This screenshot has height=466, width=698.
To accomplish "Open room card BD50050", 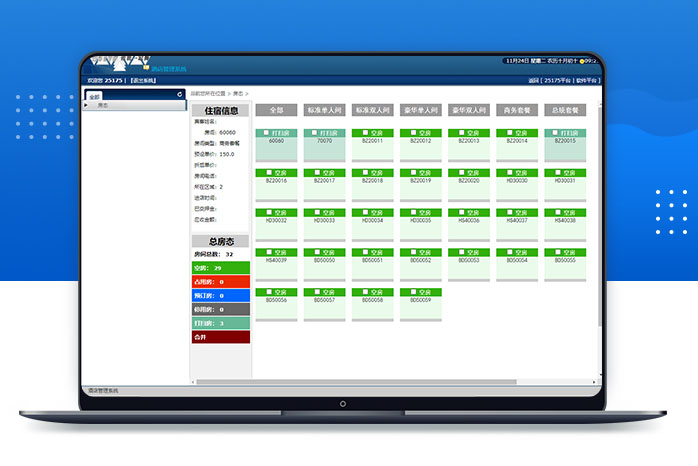I will point(325,265).
